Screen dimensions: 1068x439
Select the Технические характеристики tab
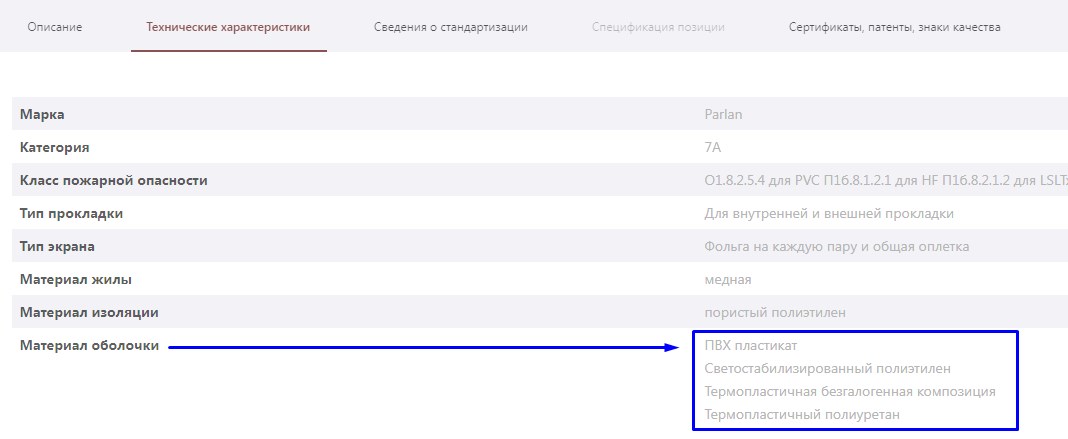click(228, 27)
